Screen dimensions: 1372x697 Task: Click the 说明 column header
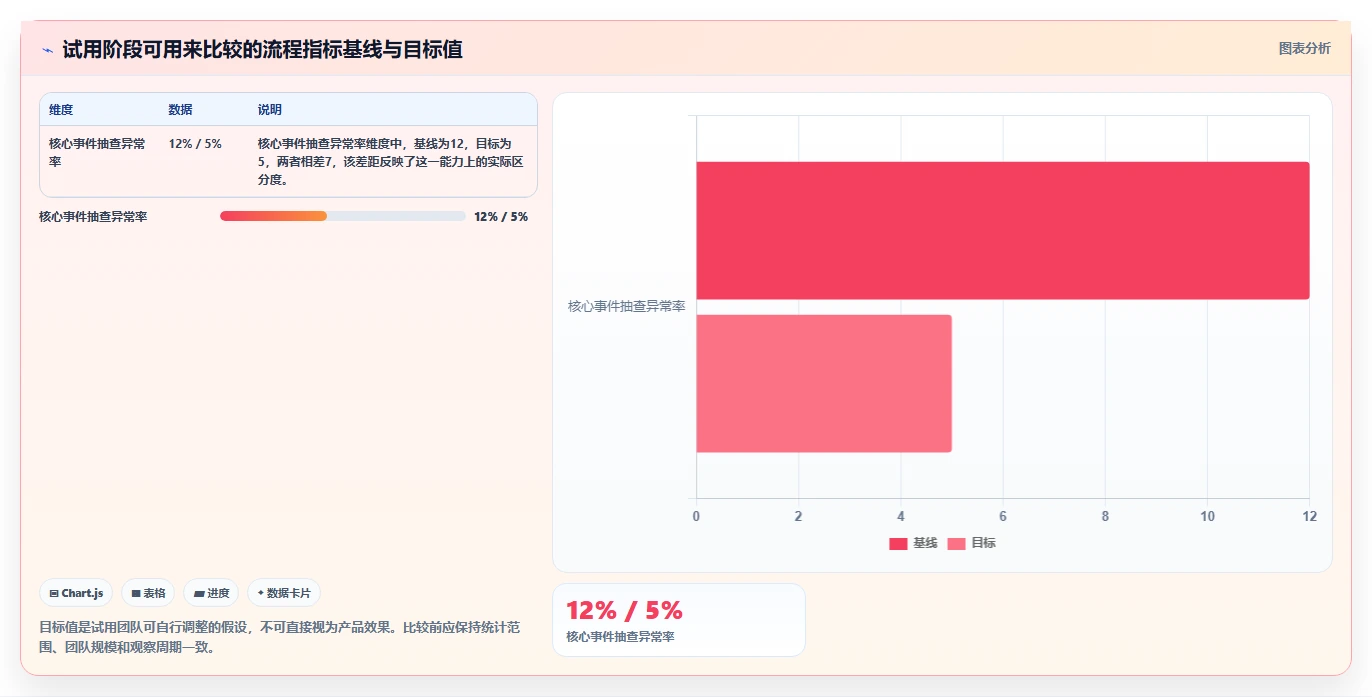270,110
